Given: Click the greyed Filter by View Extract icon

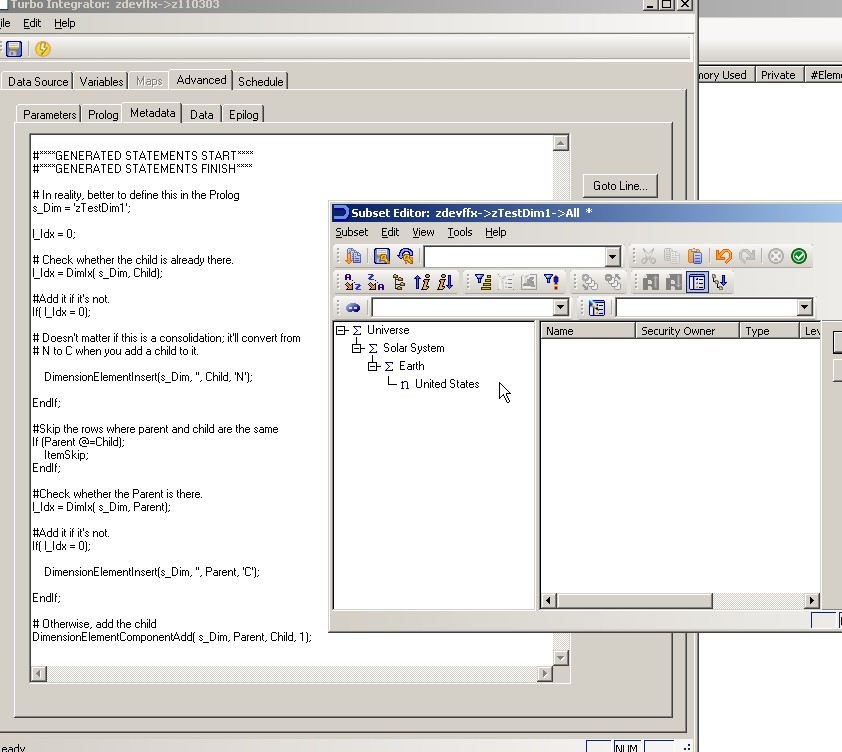Looking at the screenshot, I should (528, 282).
